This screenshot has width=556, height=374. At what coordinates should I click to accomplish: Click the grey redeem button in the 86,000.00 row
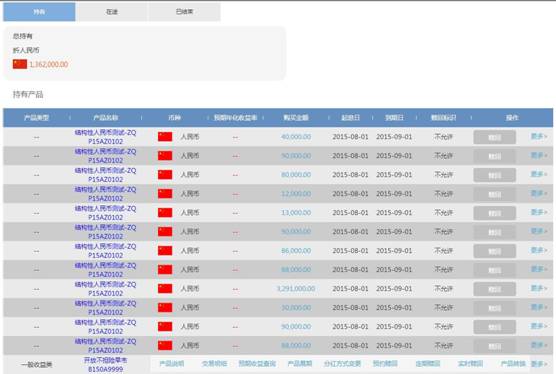click(x=495, y=251)
